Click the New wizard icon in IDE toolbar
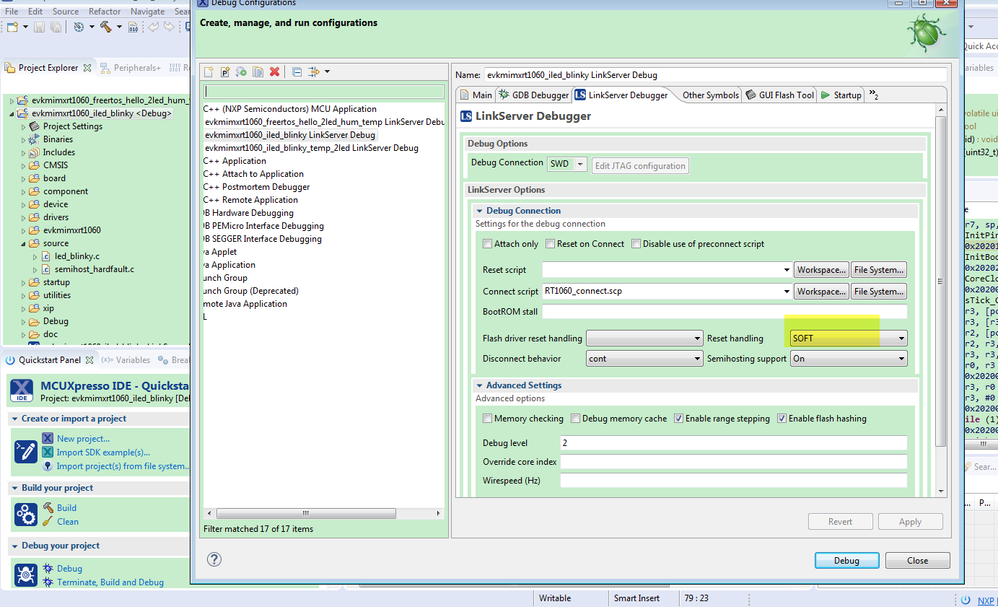The image size is (998, 607). point(12,27)
